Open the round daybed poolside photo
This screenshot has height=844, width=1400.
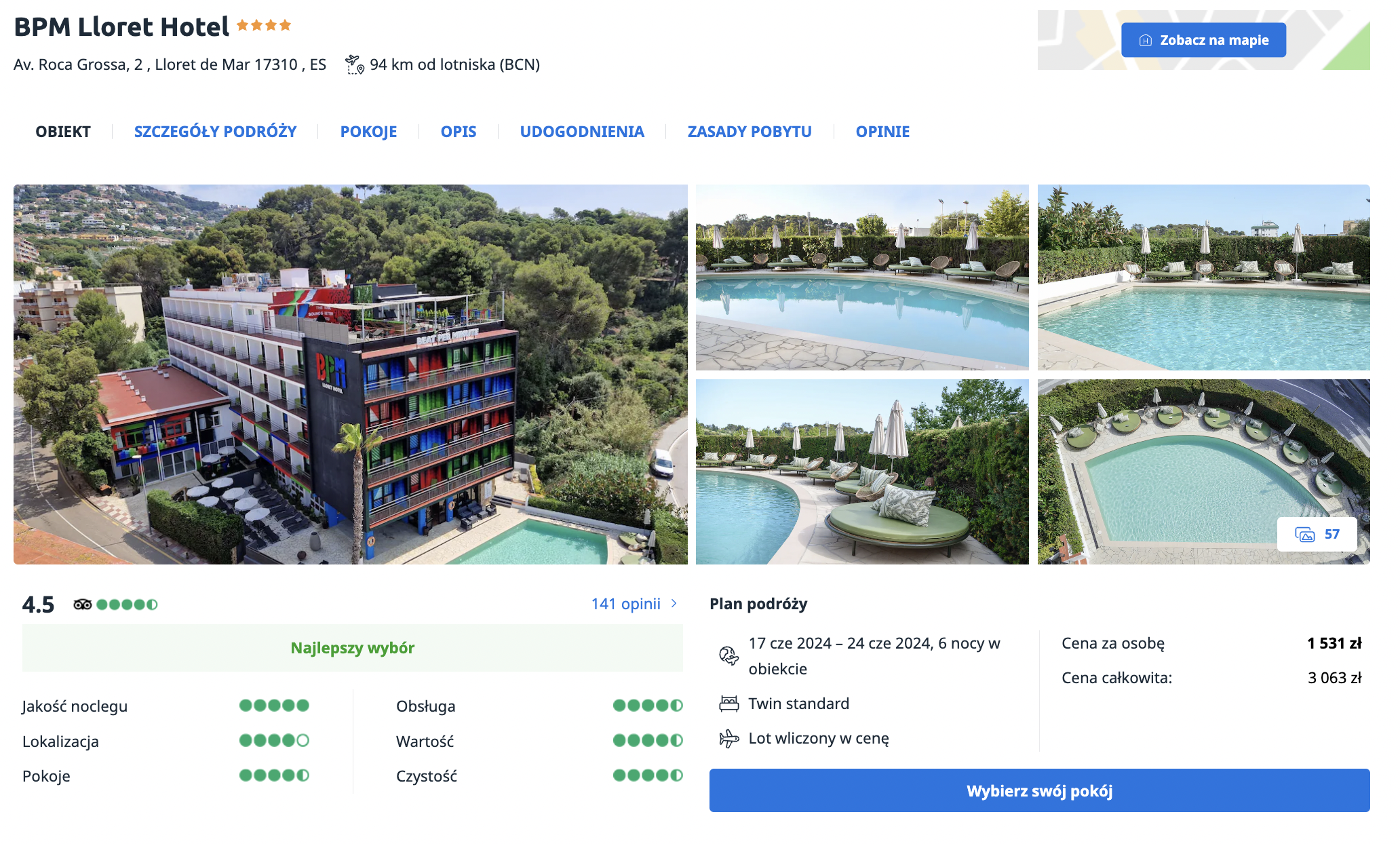[x=862, y=472]
